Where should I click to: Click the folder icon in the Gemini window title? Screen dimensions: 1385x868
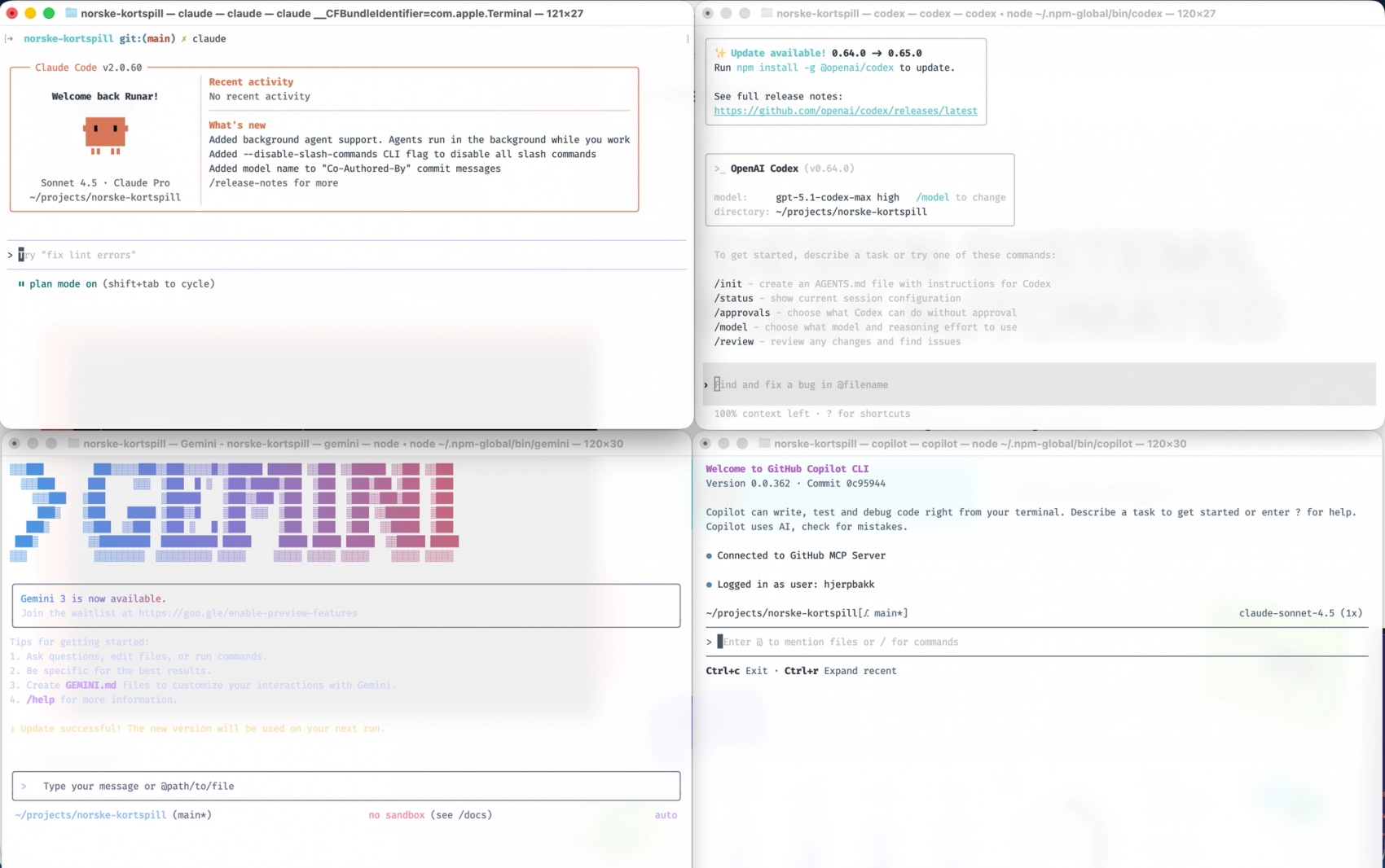73,443
